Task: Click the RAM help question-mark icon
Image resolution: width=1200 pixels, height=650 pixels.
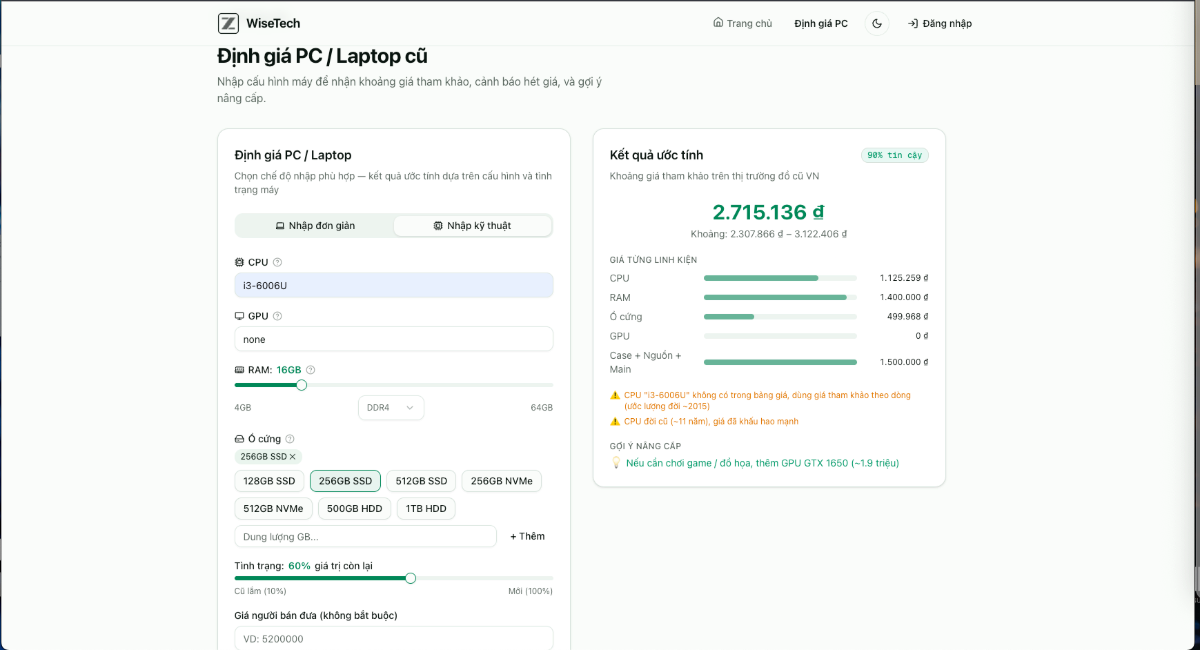Action: pyautogui.click(x=311, y=370)
